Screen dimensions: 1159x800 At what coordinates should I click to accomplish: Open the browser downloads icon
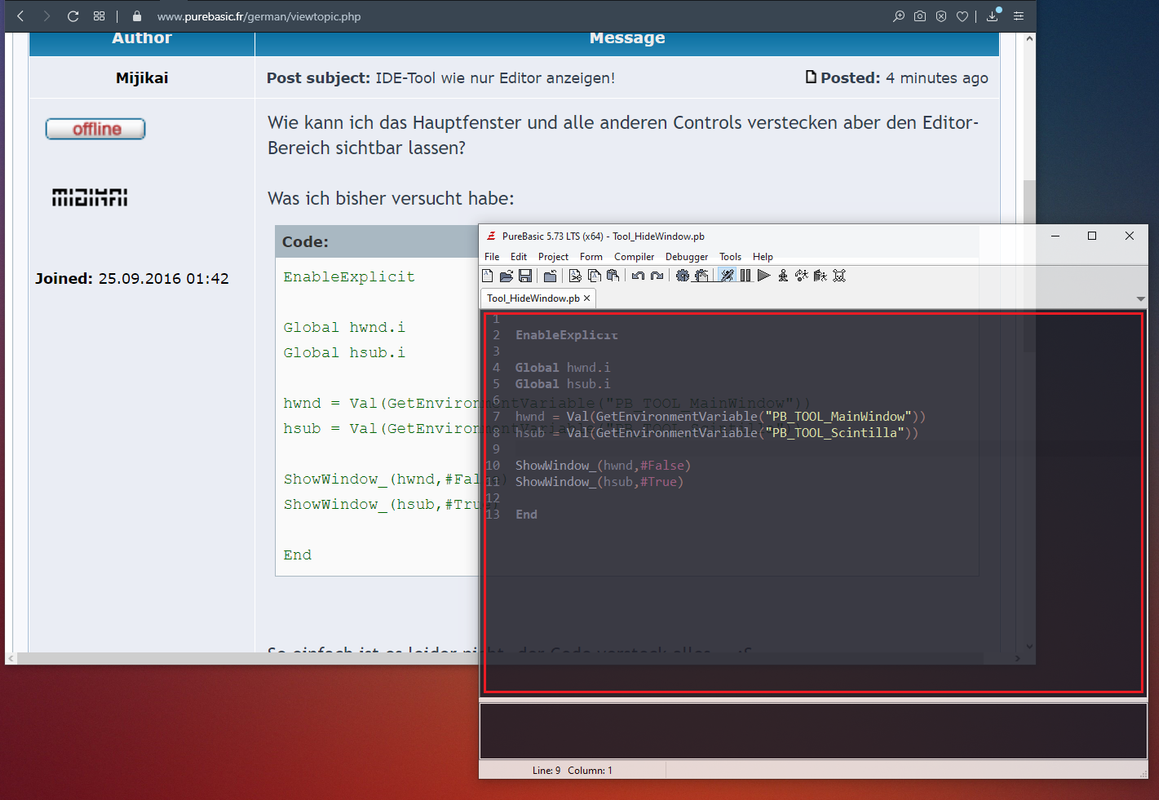click(x=993, y=16)
